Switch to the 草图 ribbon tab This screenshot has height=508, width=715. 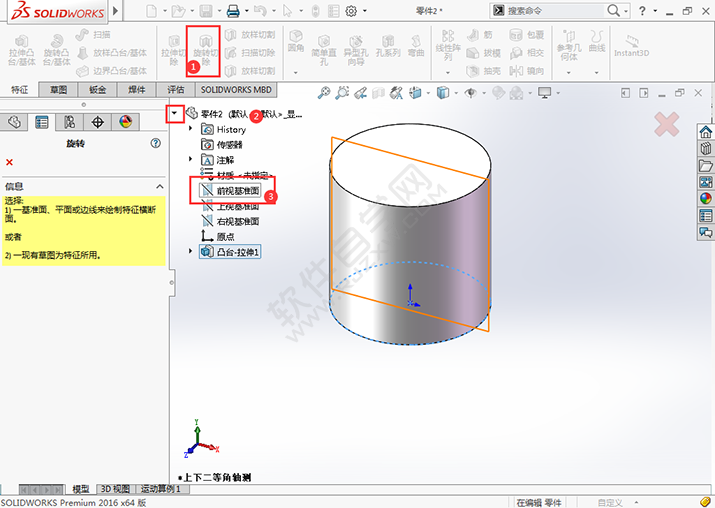click(x=59, y=90)
